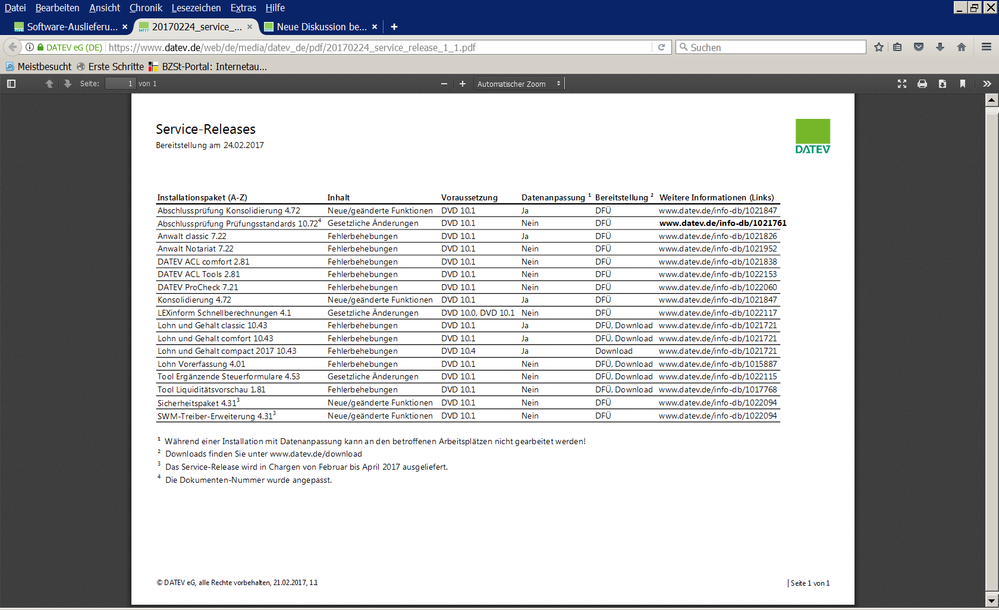The height and width of the screenshot is (610, 999).
Task: Open info-db link 1022153 for DATEV ACL Tools
Action: (718, 274)
